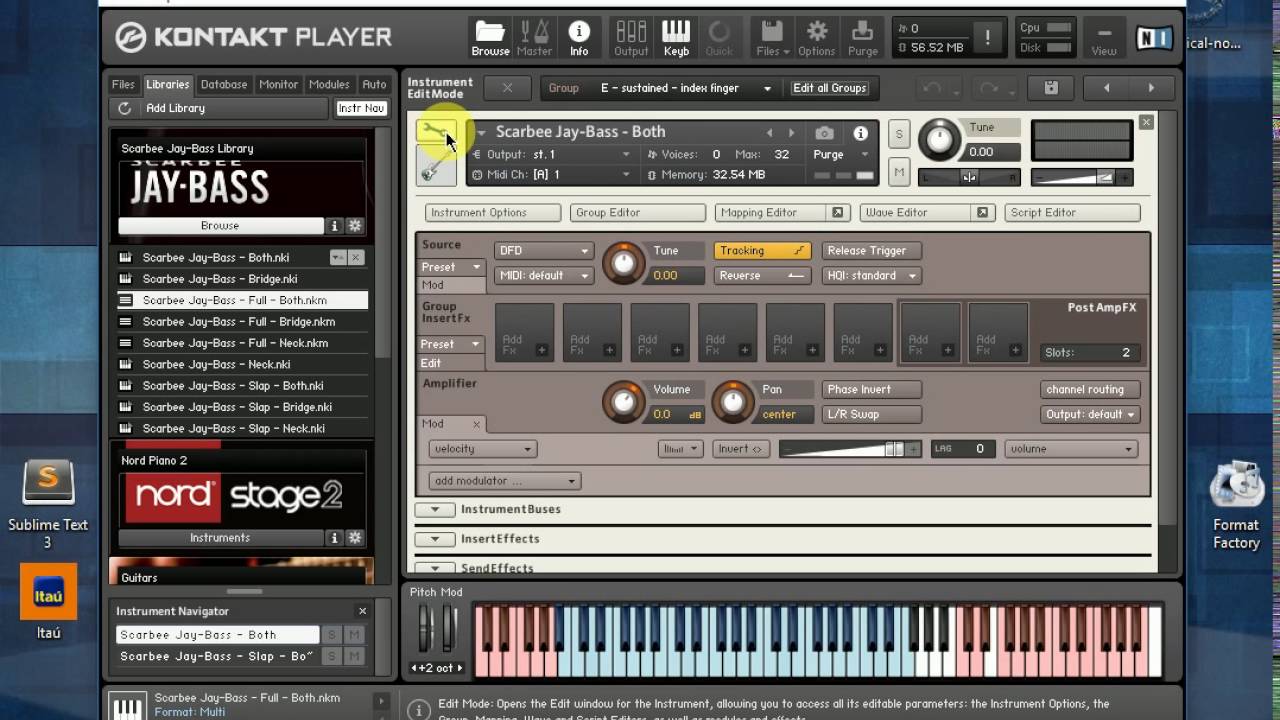Click the Quick-load icon
The image size is (1280, 720).
(719, 37)
